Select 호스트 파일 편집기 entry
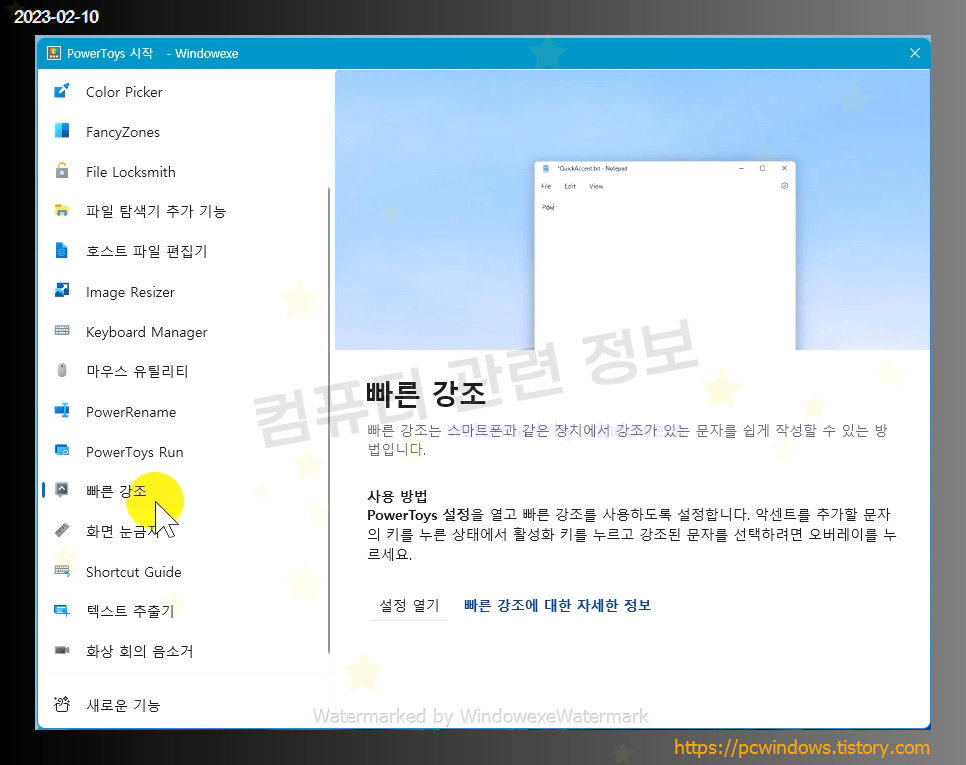Image resolution: width=966 pixels, height=765 pixels. pyautogui.click(x=184, y=251)
